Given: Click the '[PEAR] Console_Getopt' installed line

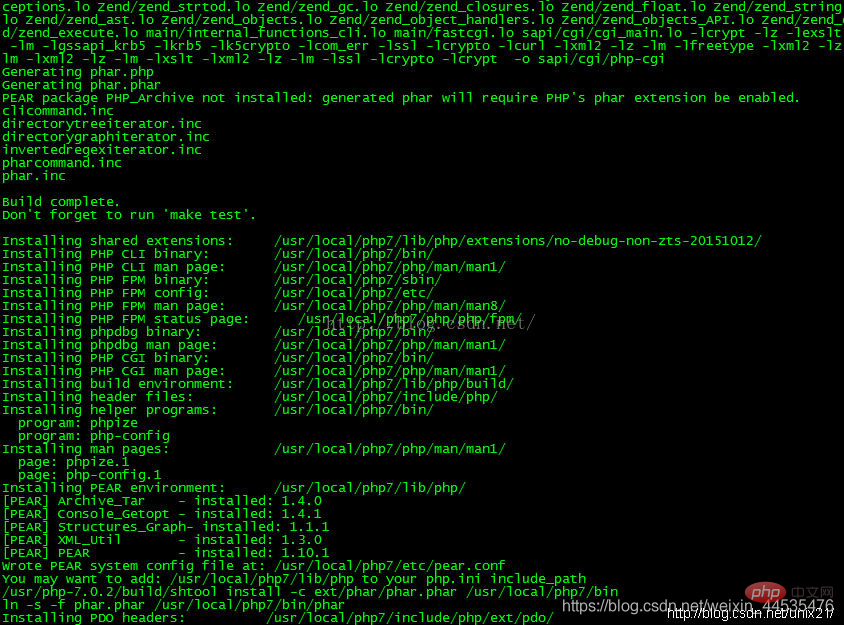Looking at the screenshot, I should (162, 514).
